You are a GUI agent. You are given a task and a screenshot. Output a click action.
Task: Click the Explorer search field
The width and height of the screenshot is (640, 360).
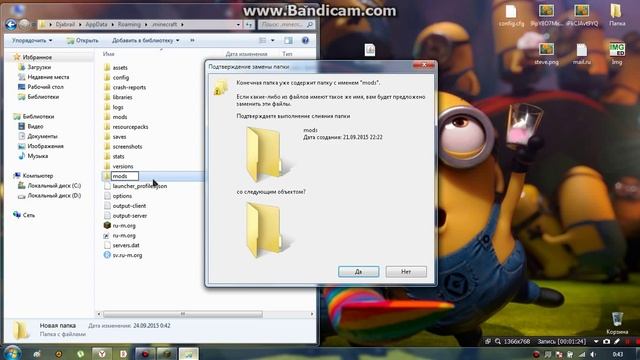[286, 24]
